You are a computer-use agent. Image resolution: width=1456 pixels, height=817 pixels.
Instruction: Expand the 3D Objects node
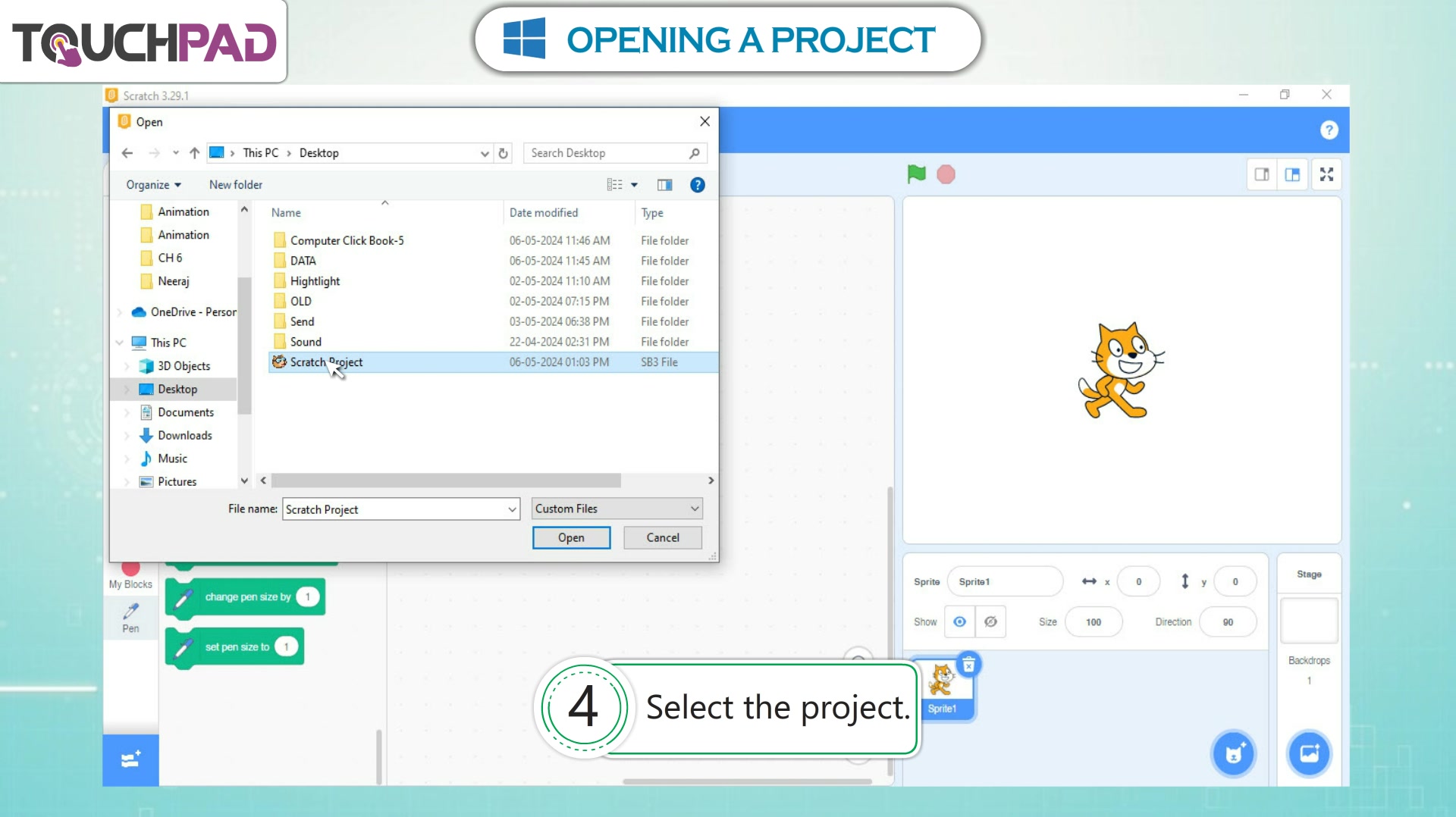point(127,366)
